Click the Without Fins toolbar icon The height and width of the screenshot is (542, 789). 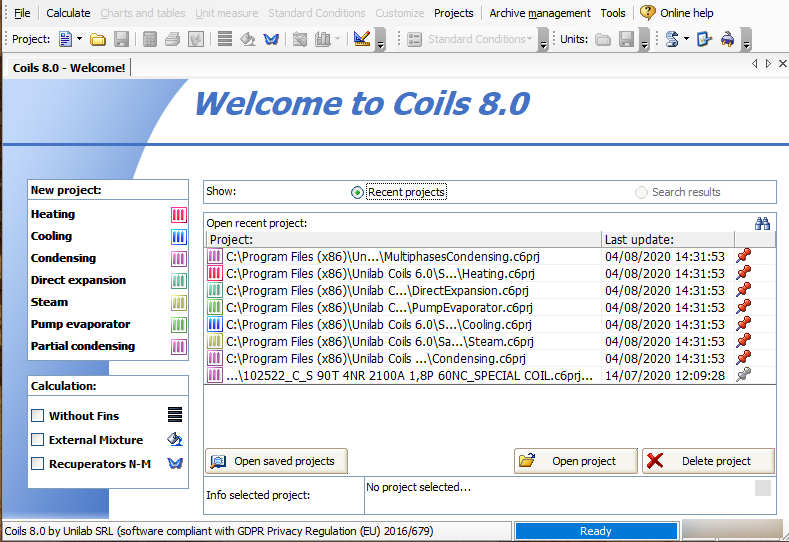[225, 39]
